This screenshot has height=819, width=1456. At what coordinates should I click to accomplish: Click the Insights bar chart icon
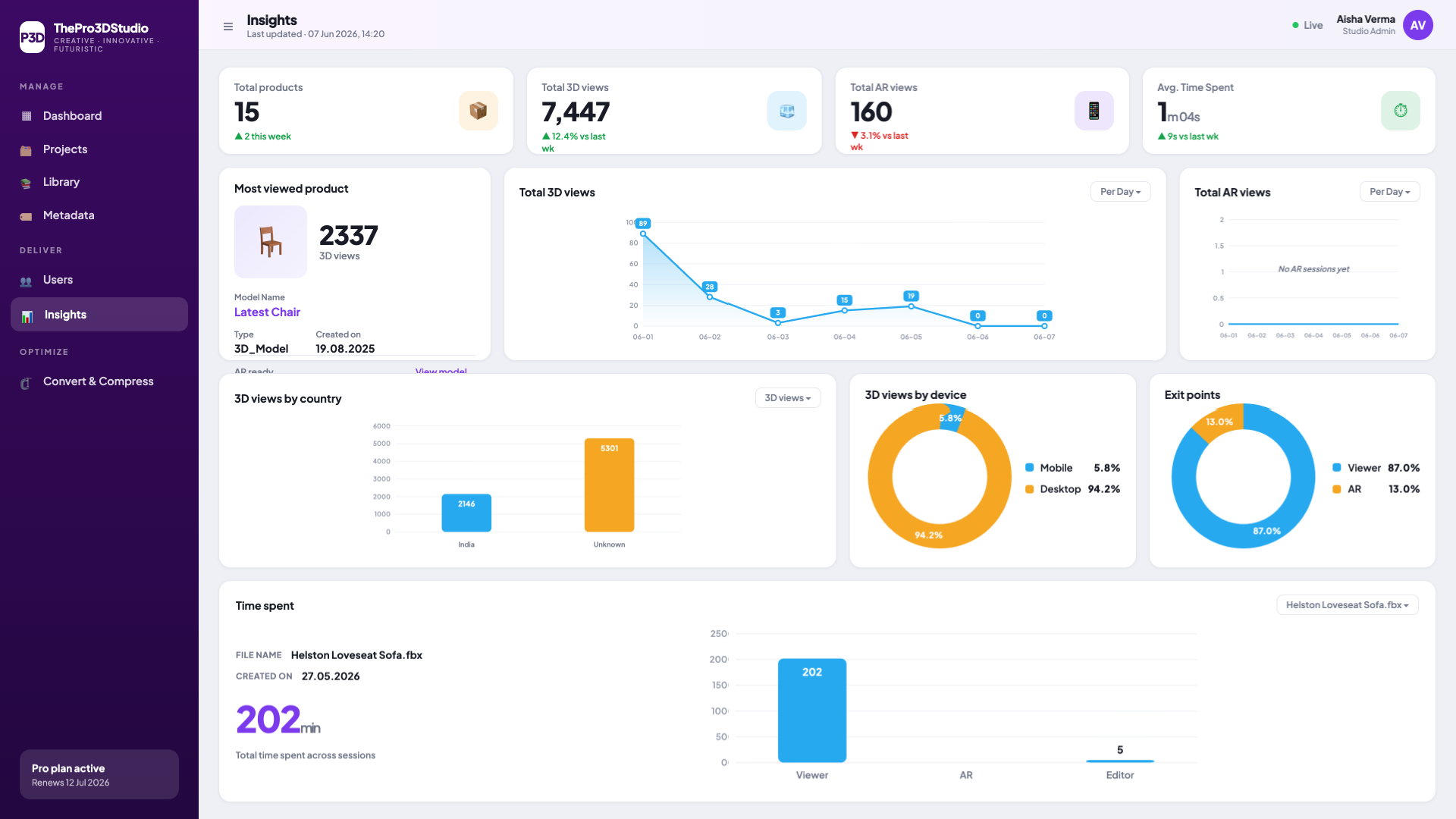tap(27, 316)
